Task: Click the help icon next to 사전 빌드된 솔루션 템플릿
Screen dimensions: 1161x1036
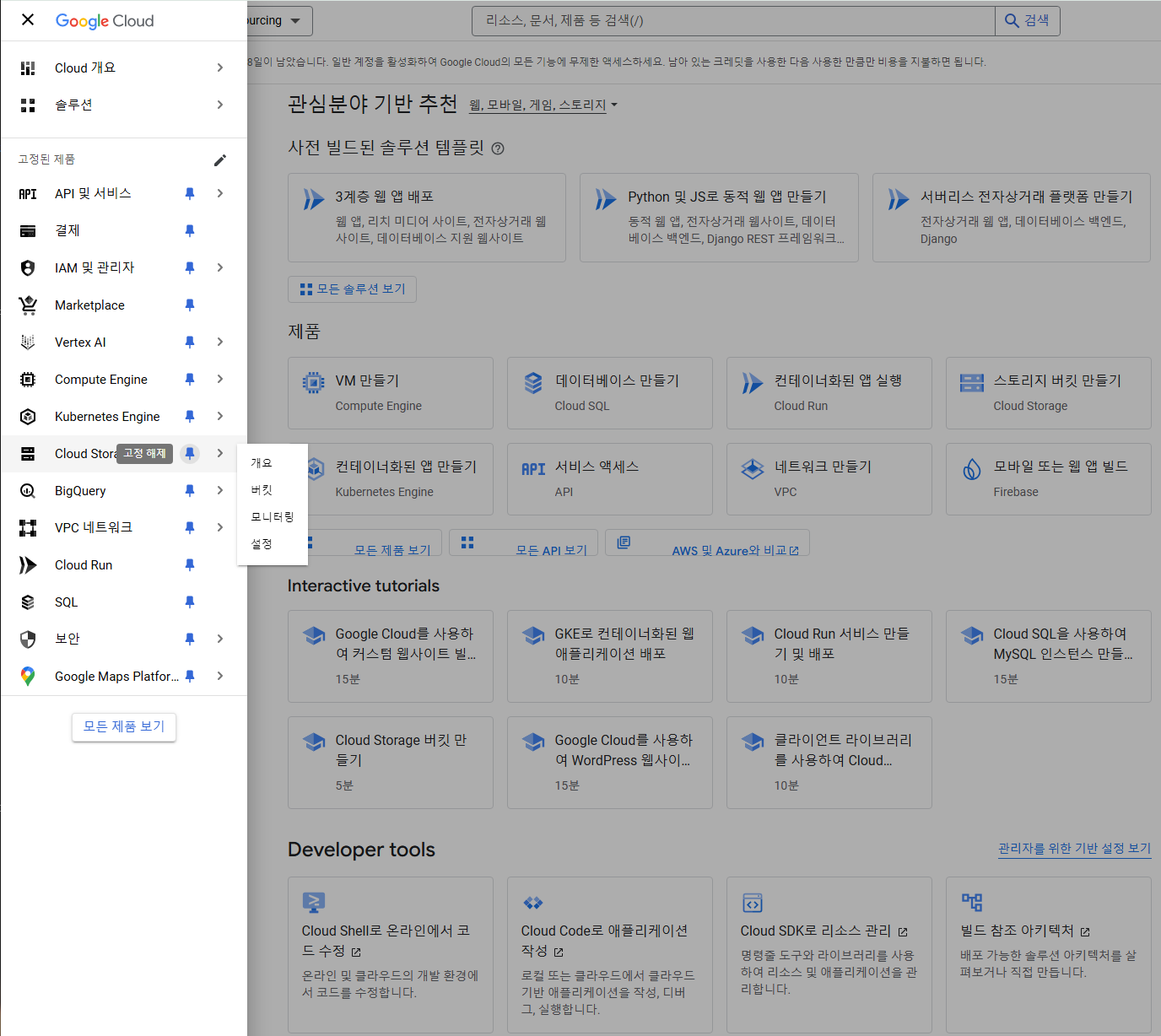Action: pyautogui.click(x=498, y=148)
